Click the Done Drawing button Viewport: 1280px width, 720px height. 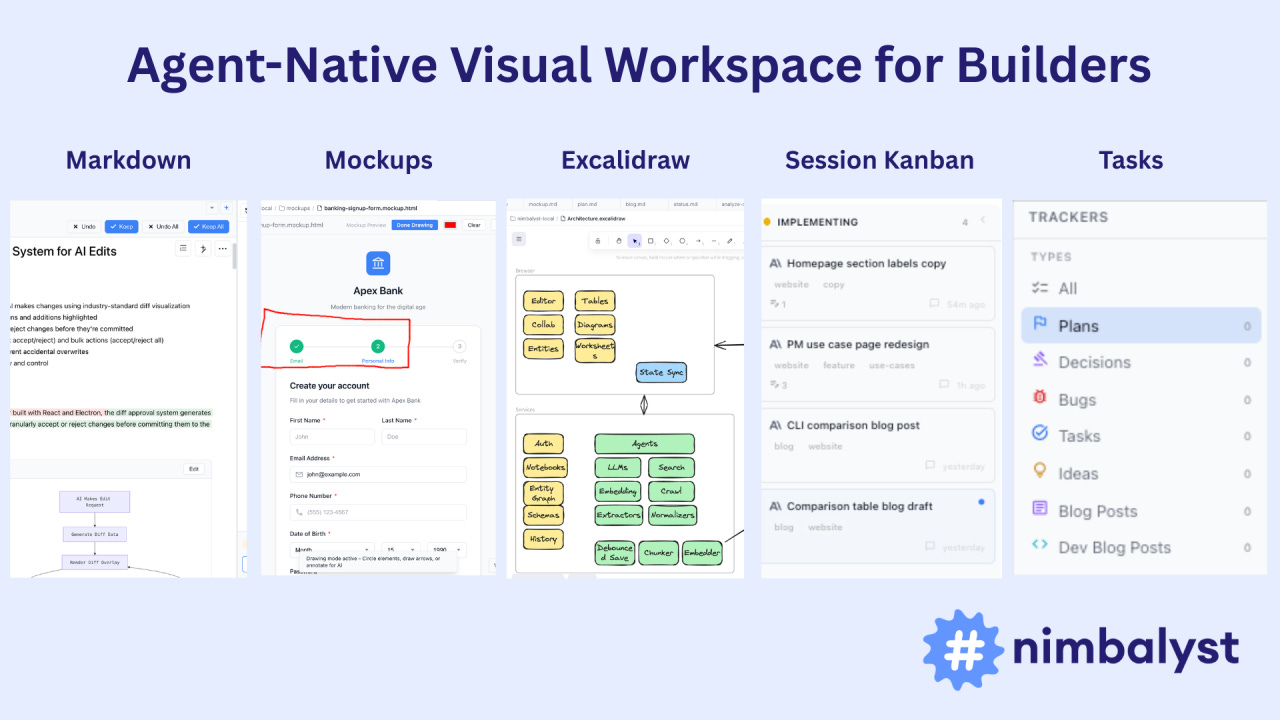pos(415,225)
